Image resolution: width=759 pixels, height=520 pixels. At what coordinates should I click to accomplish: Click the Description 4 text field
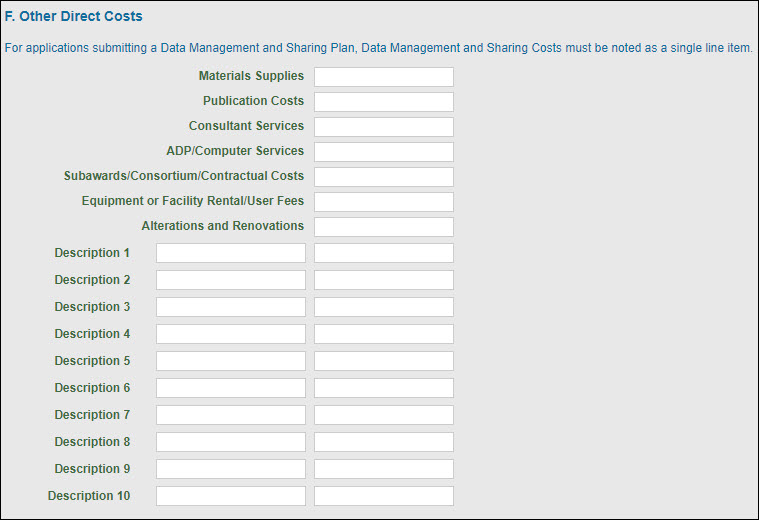pyautogui.click(x=230, y=334)
